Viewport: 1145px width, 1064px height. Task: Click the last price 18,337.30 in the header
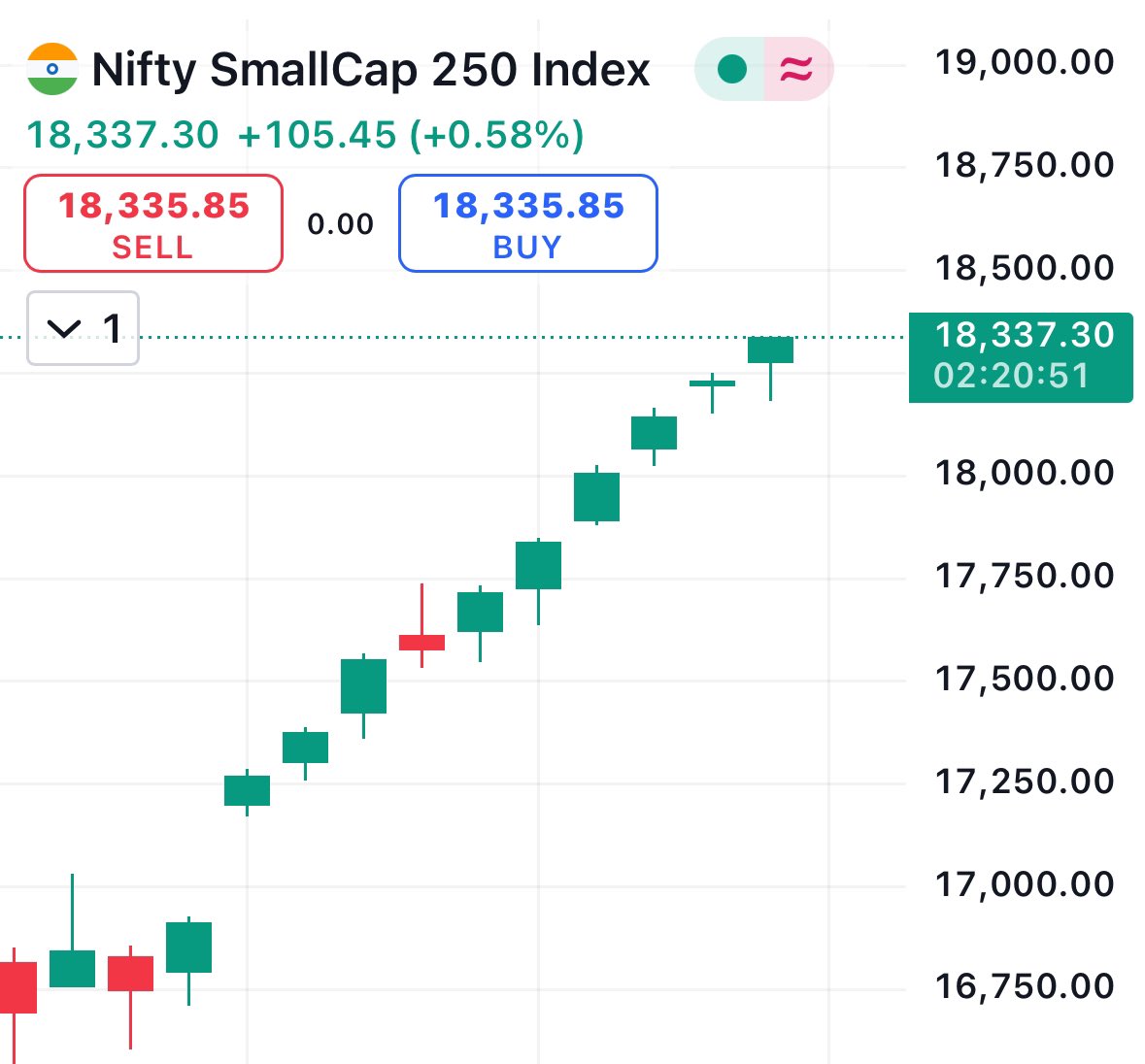[122, 135]
